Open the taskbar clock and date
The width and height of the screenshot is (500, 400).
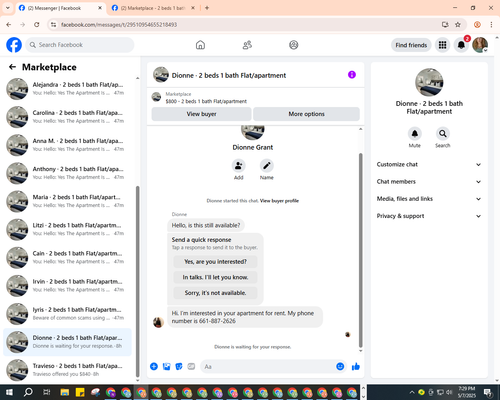[466, 392]
